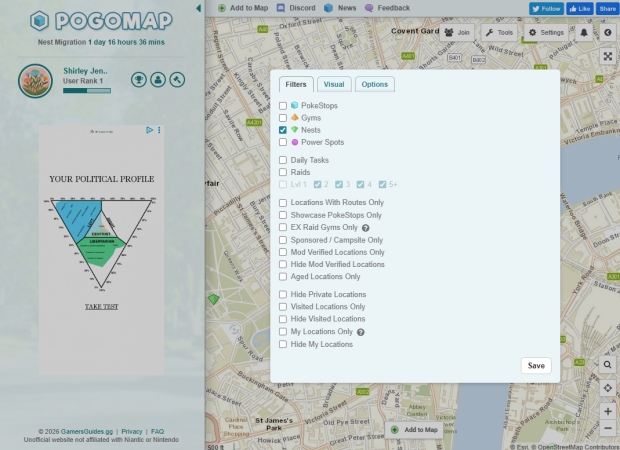Check Hide Visited Locations
620x450 pixels.
point(283,319)
